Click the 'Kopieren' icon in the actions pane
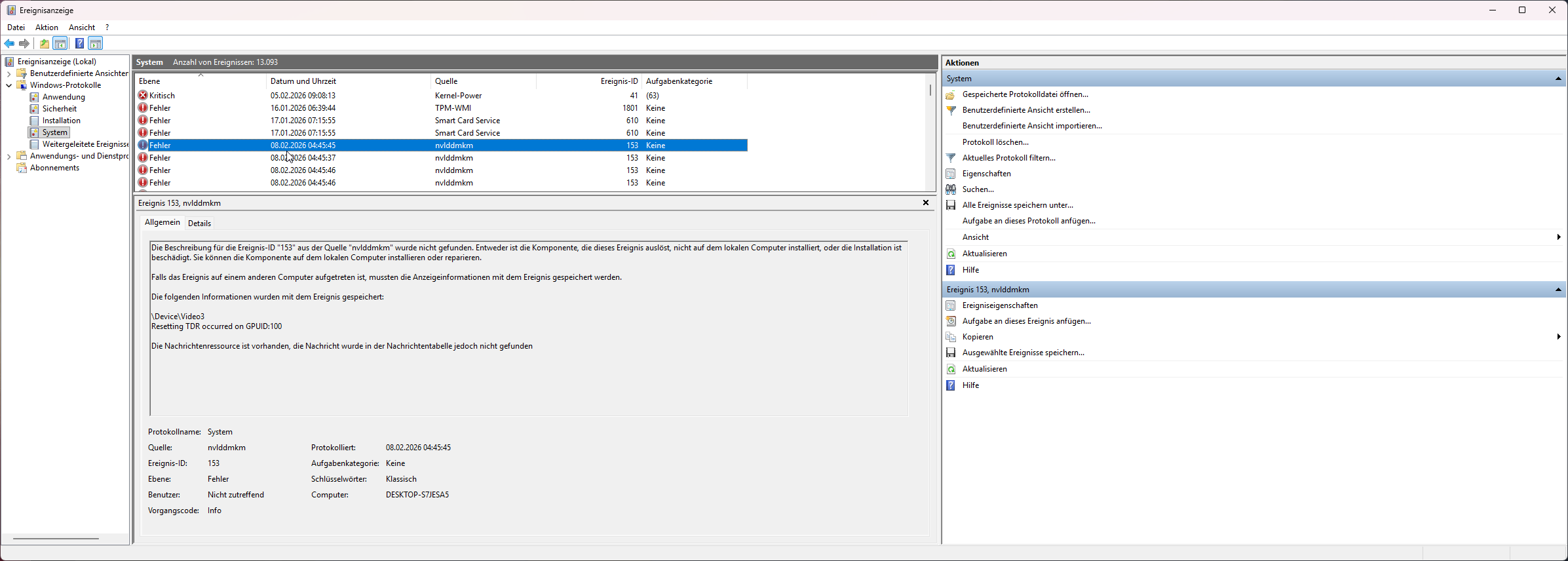 pos(951,337)
